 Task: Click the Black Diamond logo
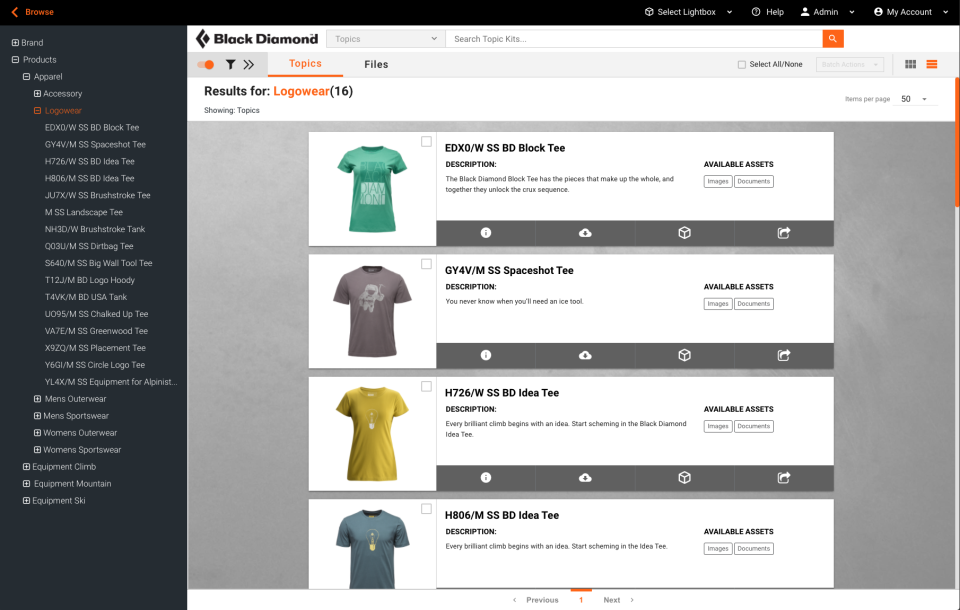point(257,39)
